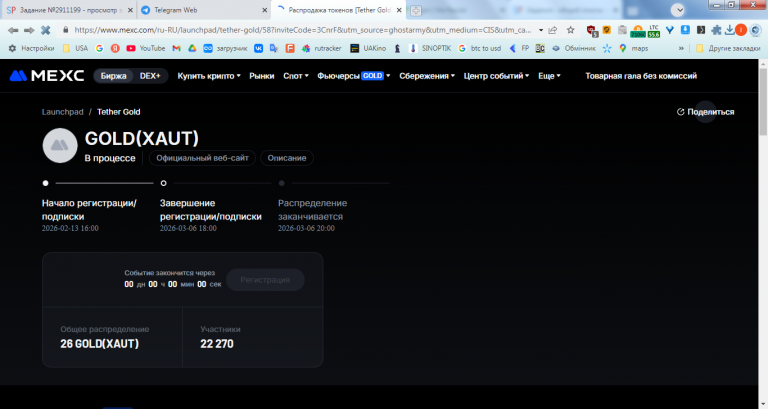
Task: Open a new tab with the plus button
Action: [415, 10]
